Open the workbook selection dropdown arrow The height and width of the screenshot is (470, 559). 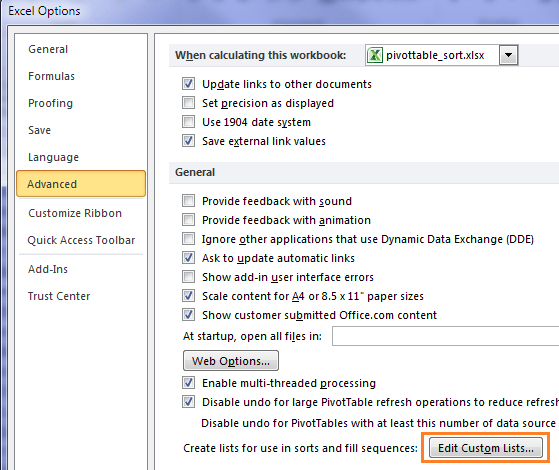coord(508,55)
